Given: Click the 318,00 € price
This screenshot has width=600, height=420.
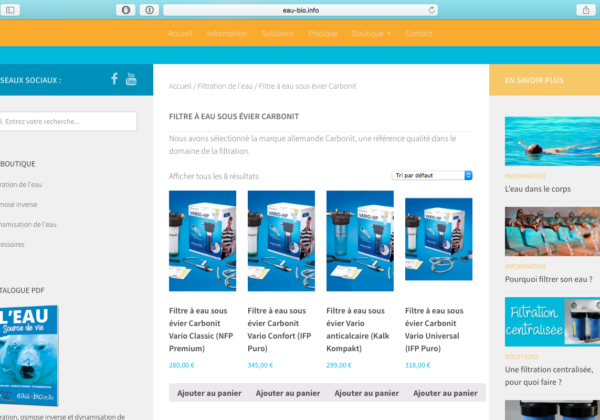Looking at the screenshot, I should click(x=417, y=365).
